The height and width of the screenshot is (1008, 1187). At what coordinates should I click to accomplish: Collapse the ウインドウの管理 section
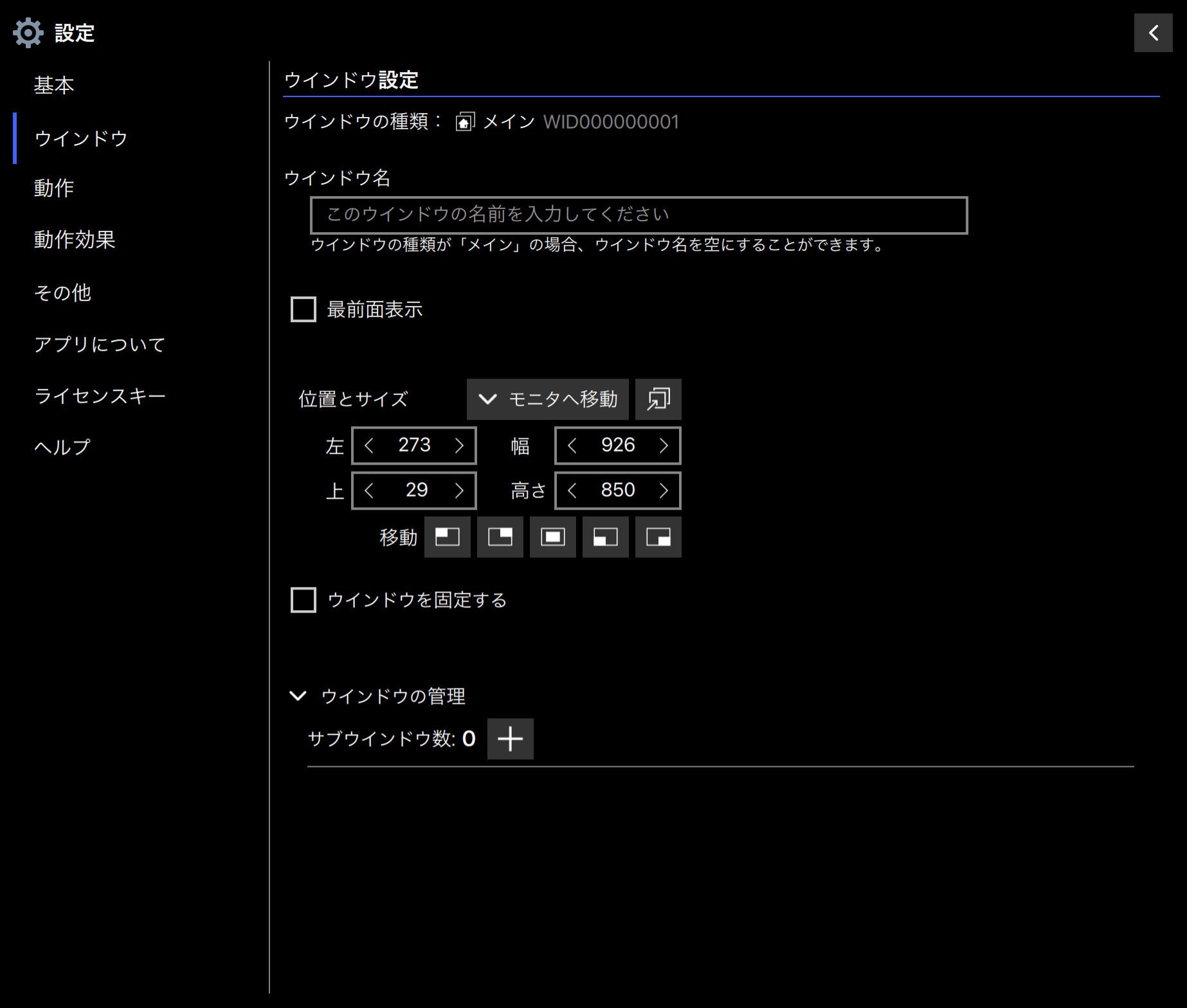click(x=298, y=696)
